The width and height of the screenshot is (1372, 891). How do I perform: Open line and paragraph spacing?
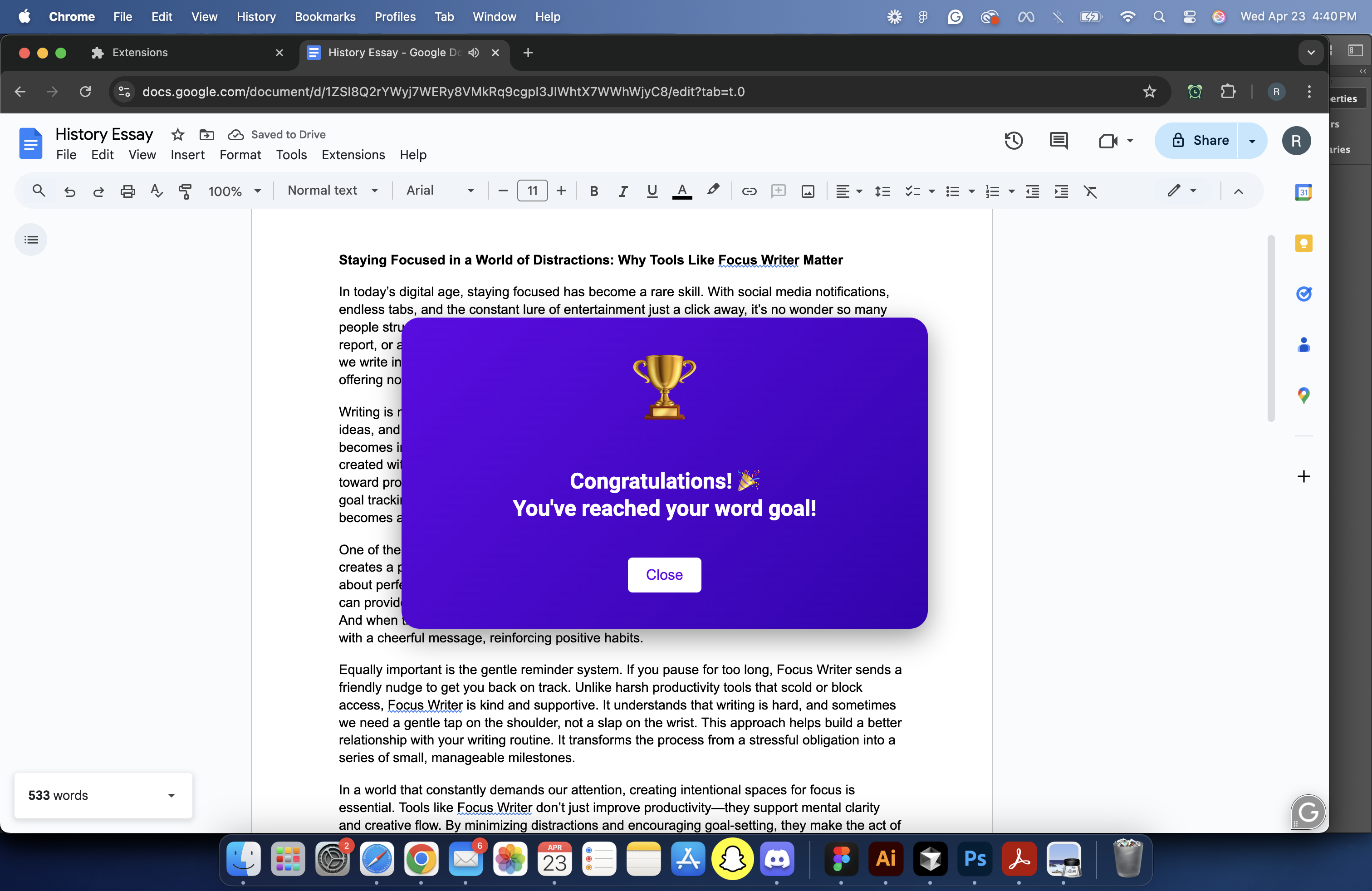(x=882, y=191)
